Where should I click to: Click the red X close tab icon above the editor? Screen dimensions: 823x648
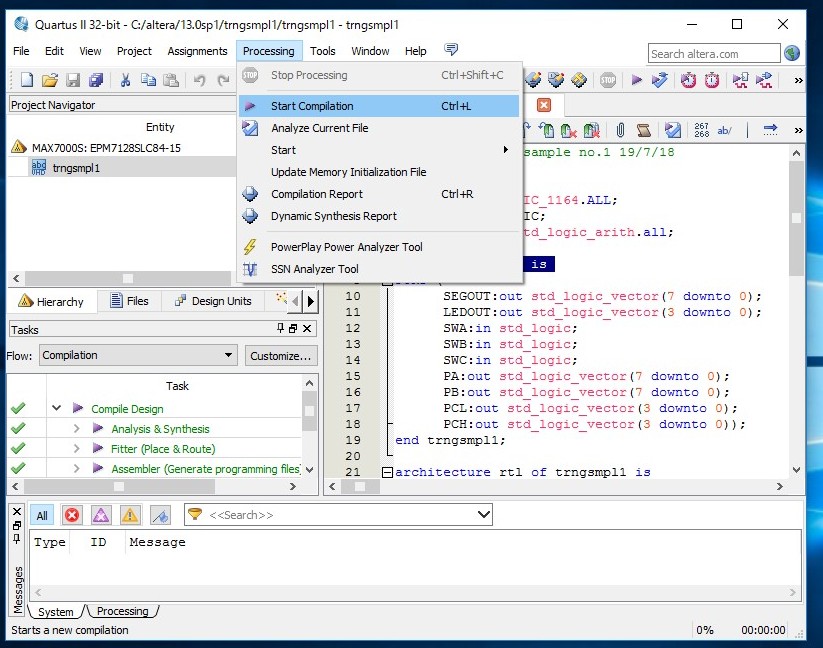pos(544,105)
